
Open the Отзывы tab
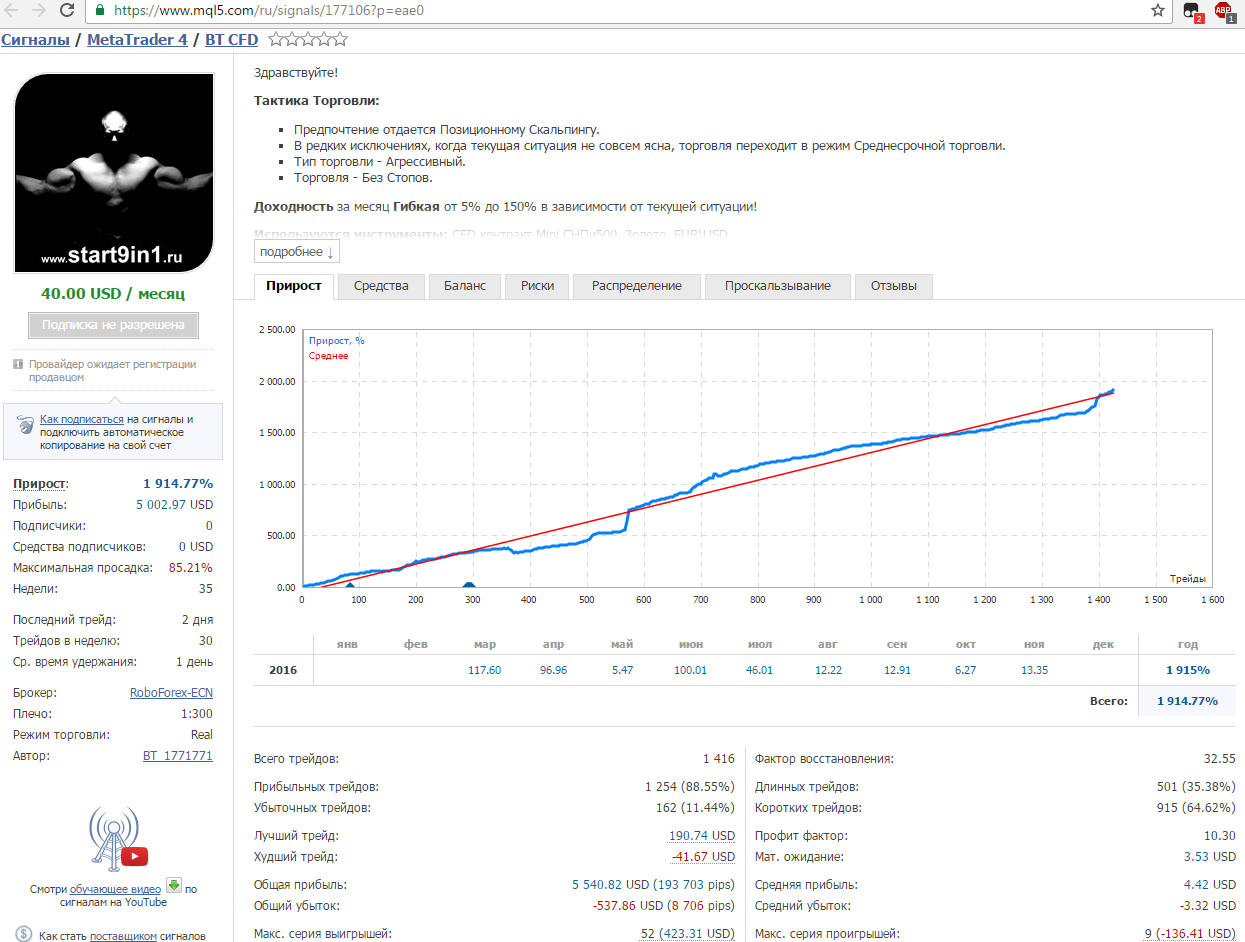893,286
